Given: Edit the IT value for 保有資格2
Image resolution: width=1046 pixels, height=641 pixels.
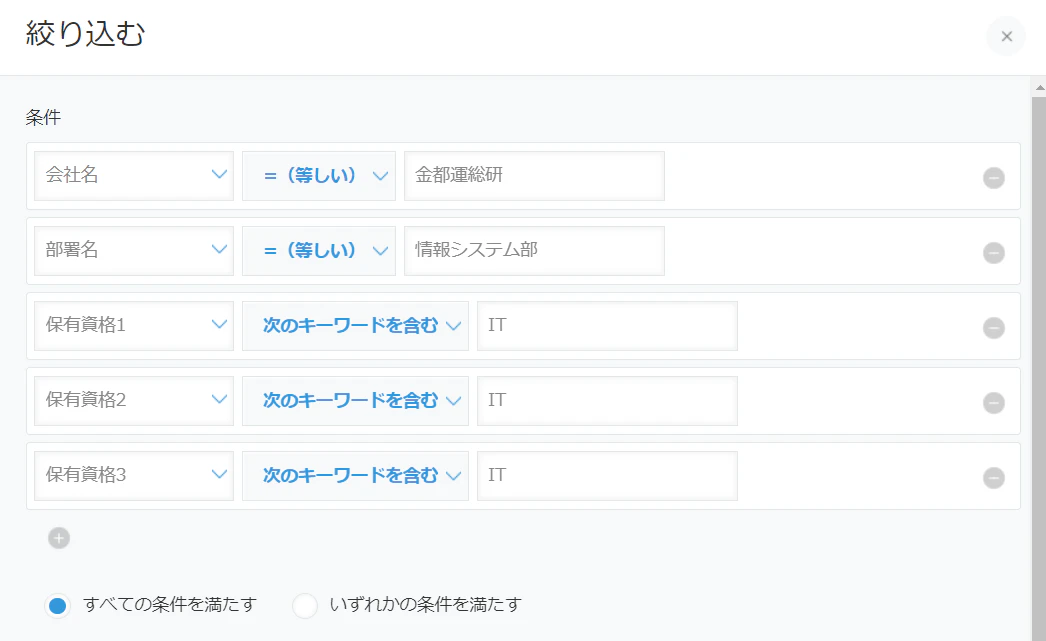Looking at the screenshot, I should pos(608,401).
